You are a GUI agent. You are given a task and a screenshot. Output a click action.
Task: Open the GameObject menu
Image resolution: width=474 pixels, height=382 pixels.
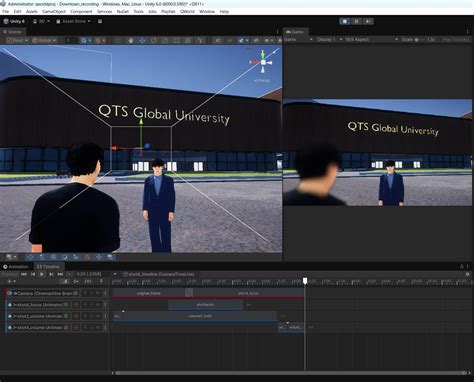pos(54,12)
